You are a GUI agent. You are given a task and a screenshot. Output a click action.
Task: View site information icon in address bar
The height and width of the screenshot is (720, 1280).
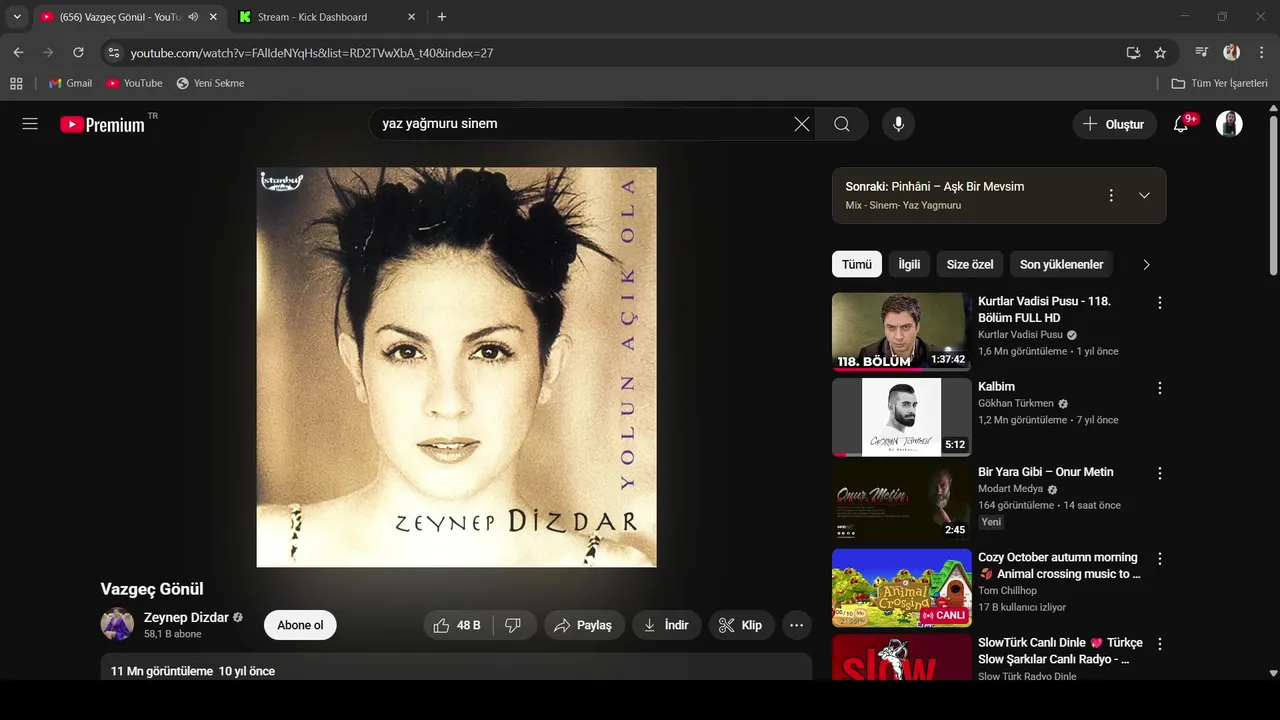click(113, 52)
